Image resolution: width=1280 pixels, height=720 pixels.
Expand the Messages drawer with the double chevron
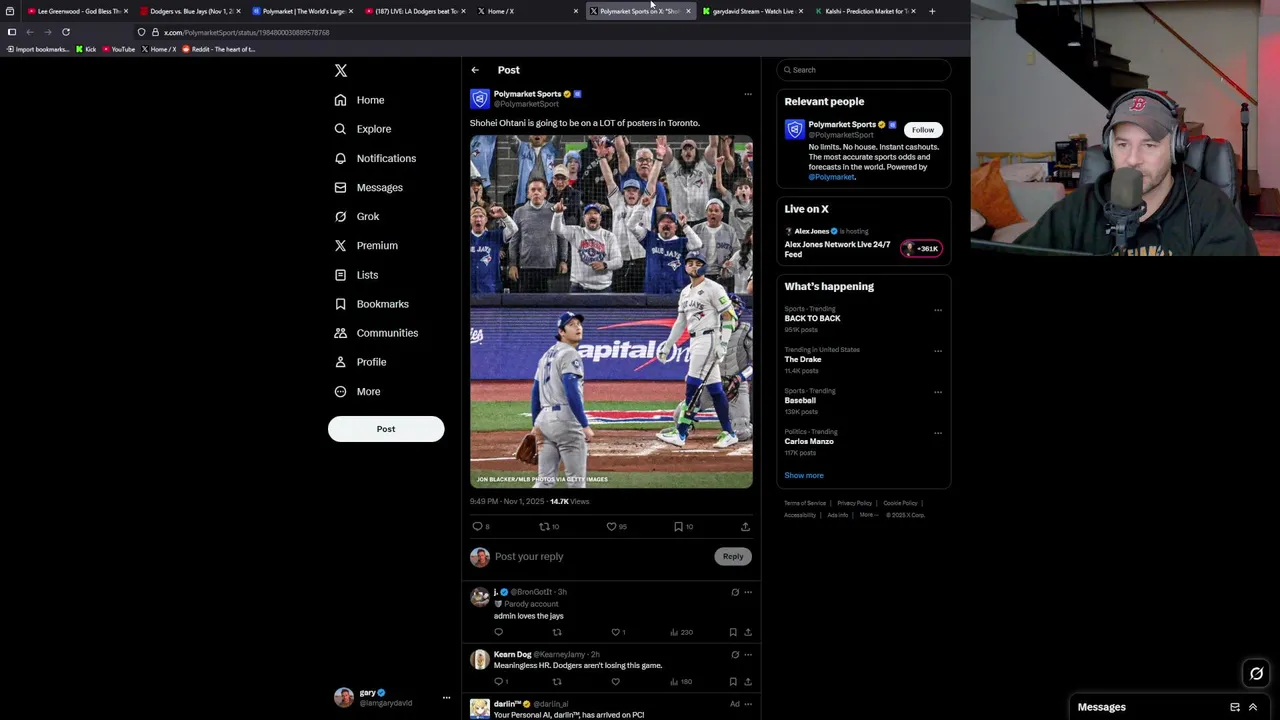1252,707
